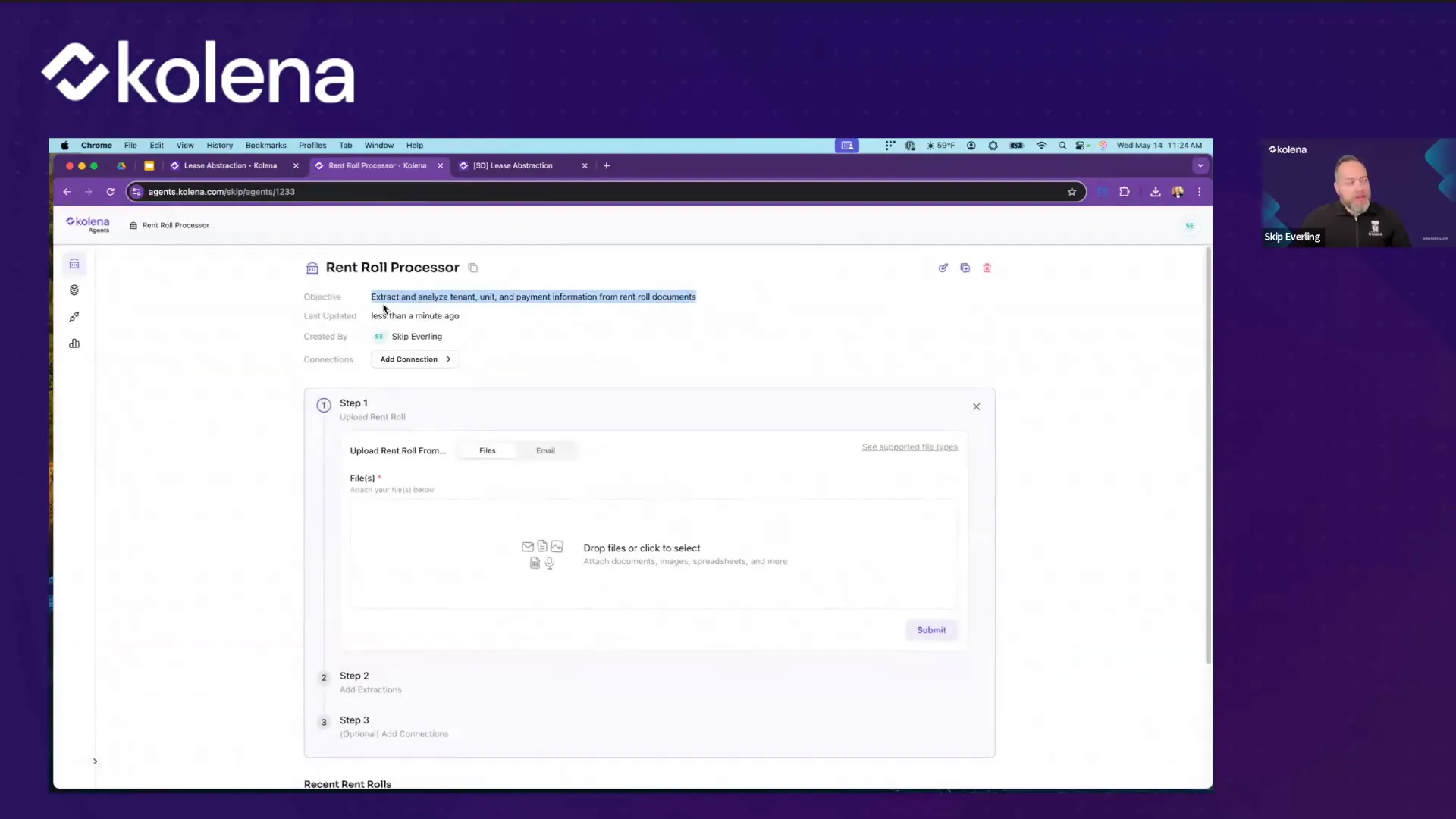The width and height of the screenshot is (1456, 819).
Task: Open the Profiles menu in menu bar
Action: pos(312,146)
